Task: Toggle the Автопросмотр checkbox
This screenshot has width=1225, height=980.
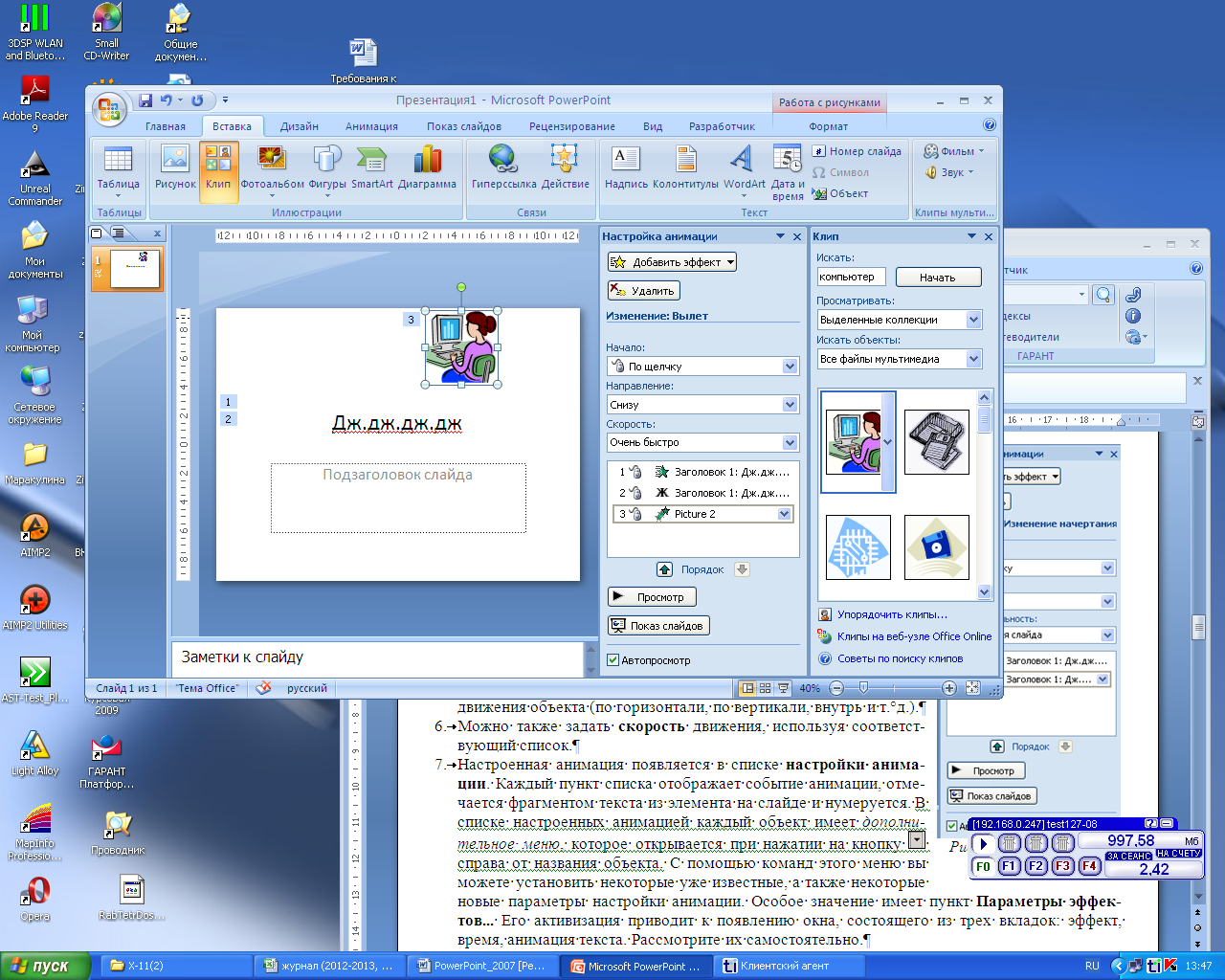Action: coord(613,660)
